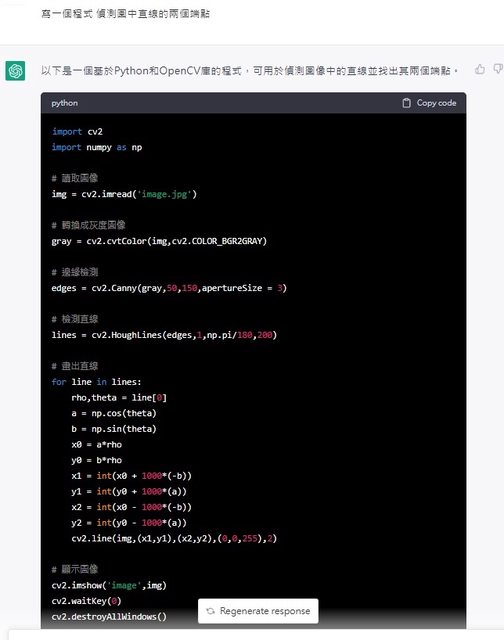Click the 'for line in lines:' statement
504x640 pixels.
[96, 382]
